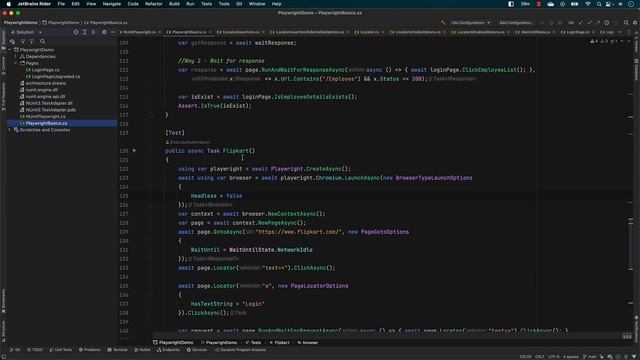Open Solution panel settings gear
This screenshot has width=640, height=360.
point(104,32)
